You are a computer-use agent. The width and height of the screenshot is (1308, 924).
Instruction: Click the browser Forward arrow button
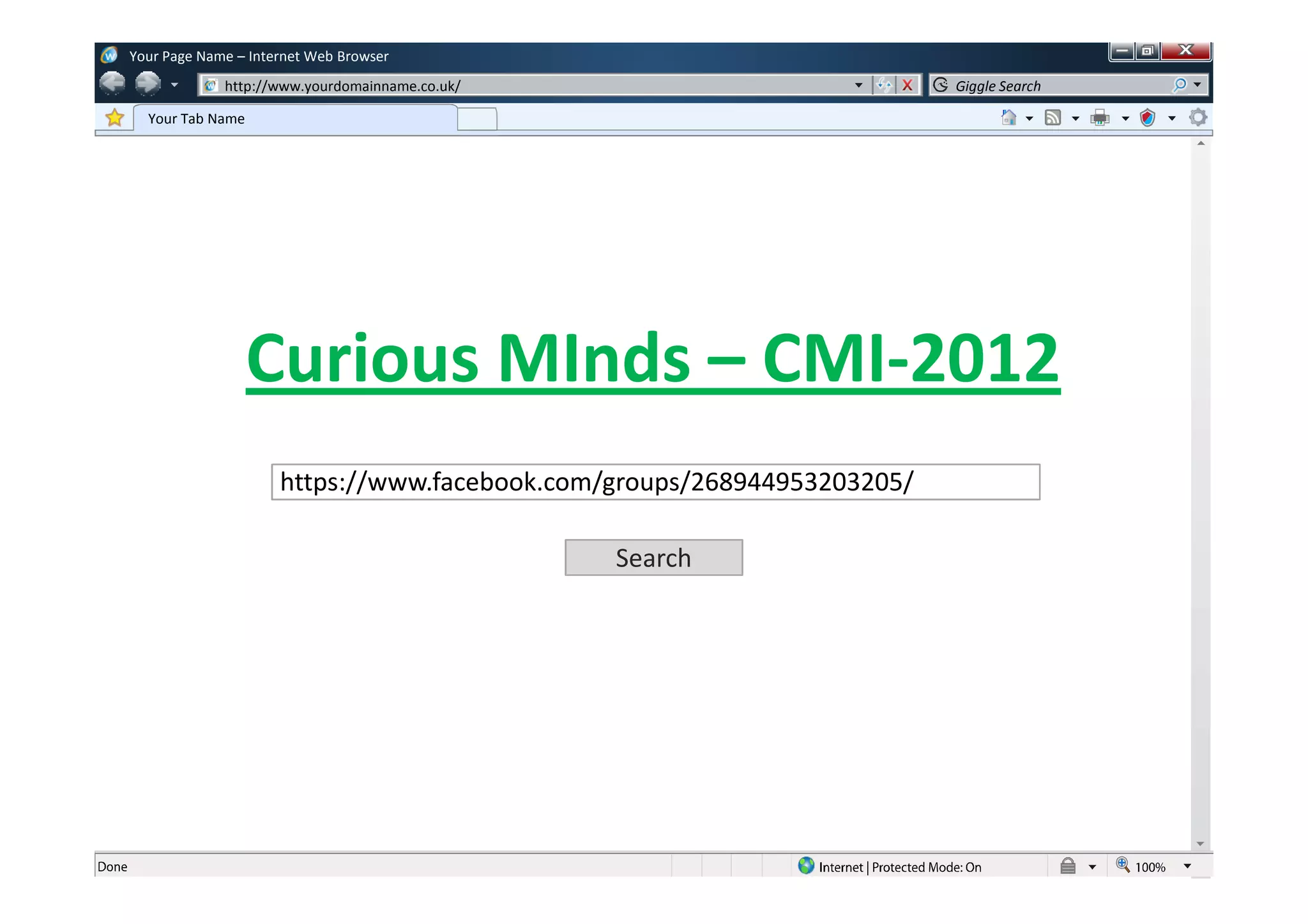pos(148,84)
